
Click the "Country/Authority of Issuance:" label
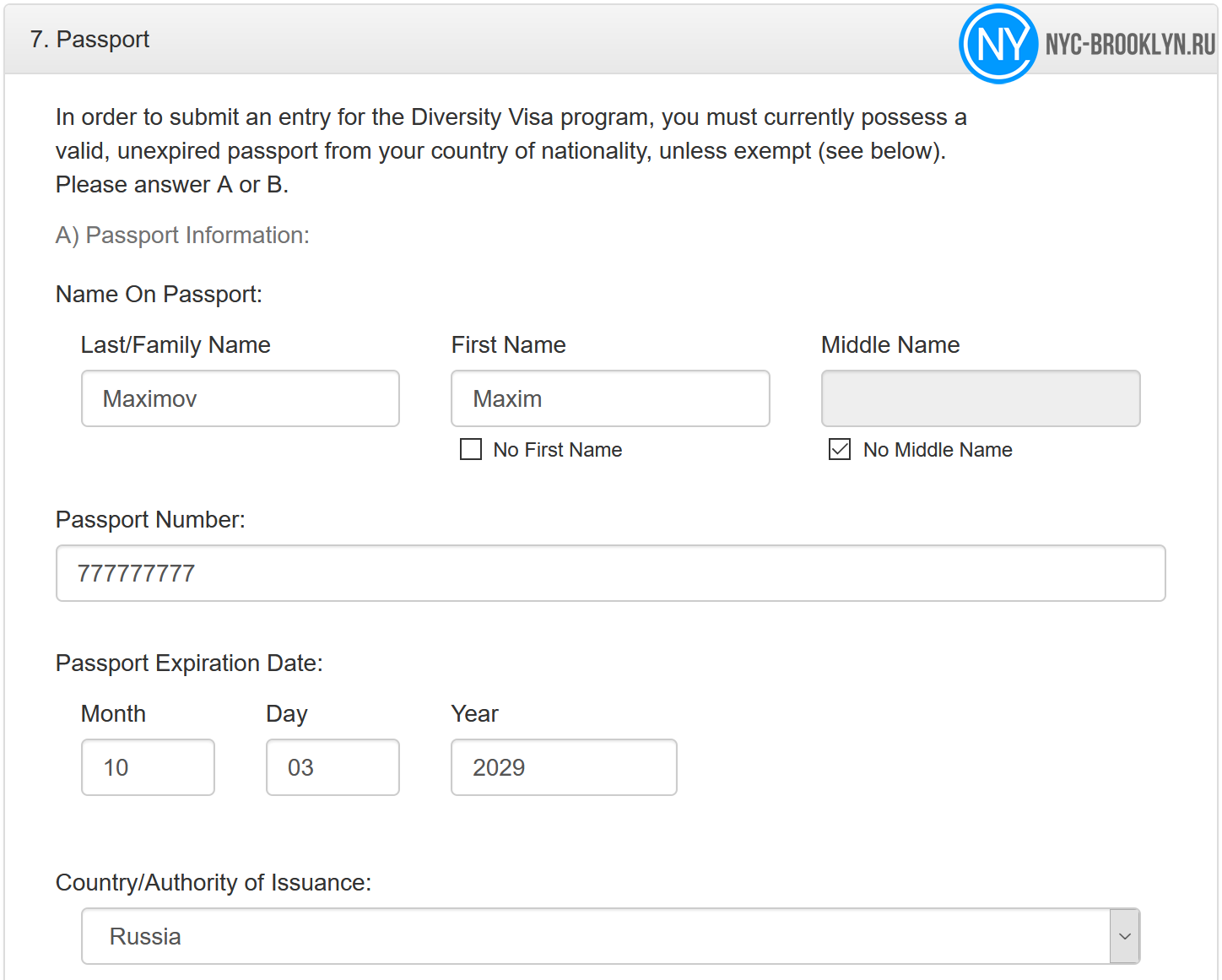(214, 883)
